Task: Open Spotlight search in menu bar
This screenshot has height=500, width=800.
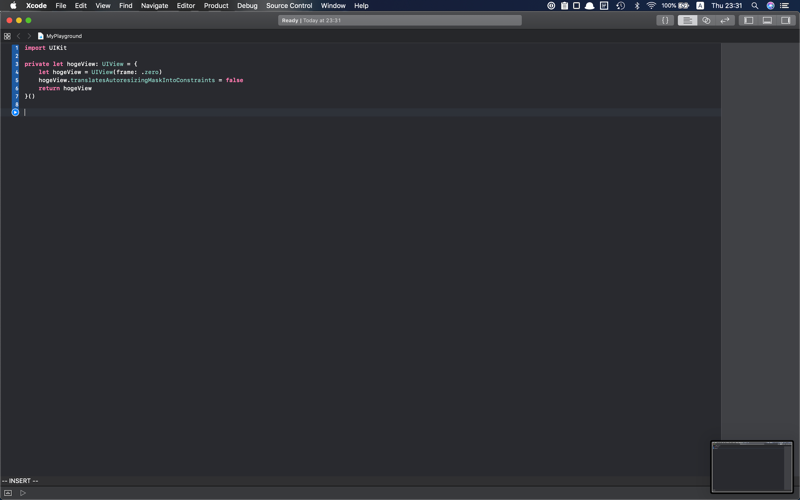Action: point(755,6)
